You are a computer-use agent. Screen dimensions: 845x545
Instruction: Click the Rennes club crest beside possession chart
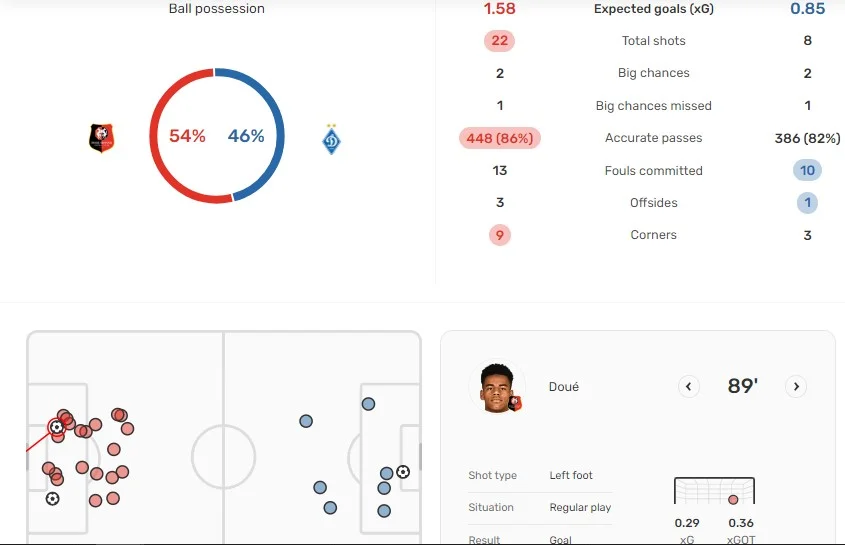[101, 138]
